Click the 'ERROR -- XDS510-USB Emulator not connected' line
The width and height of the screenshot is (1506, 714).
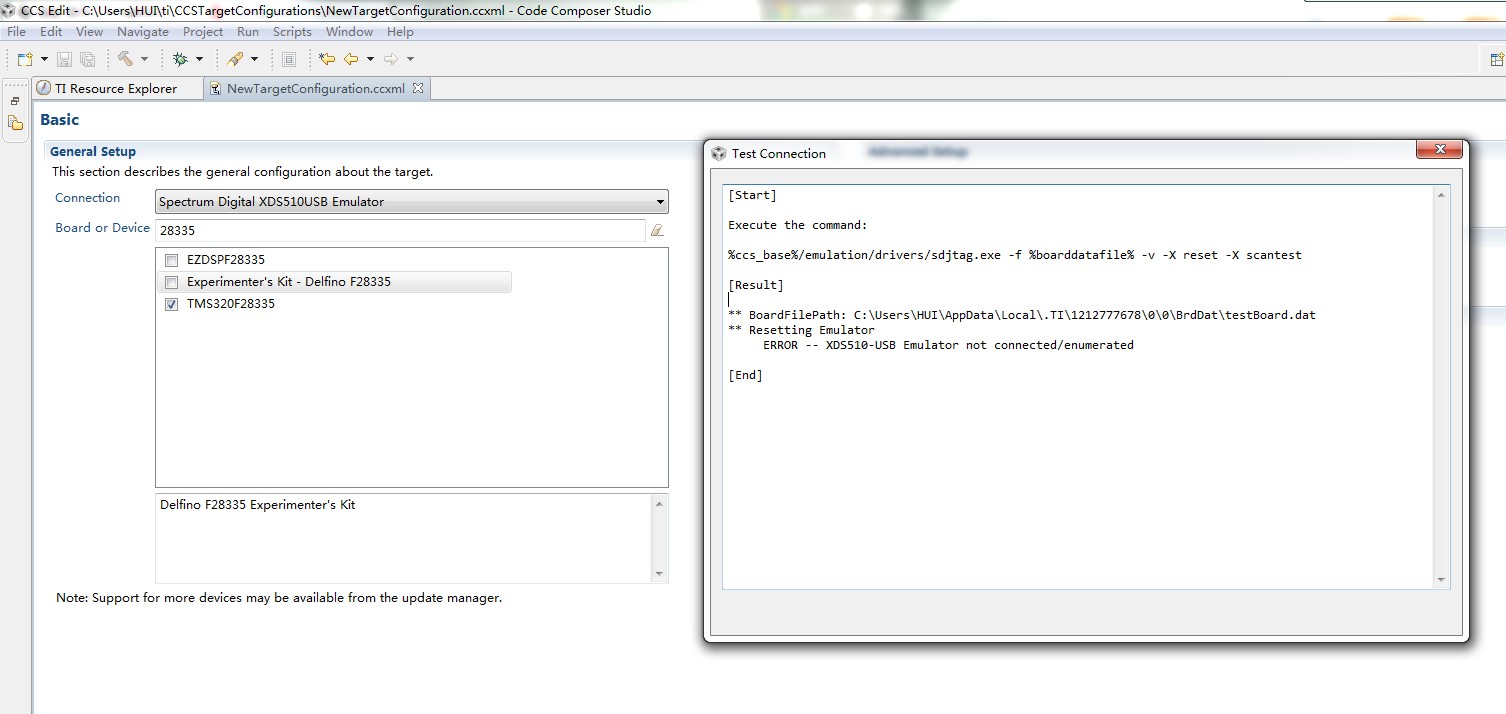(948, 345)
